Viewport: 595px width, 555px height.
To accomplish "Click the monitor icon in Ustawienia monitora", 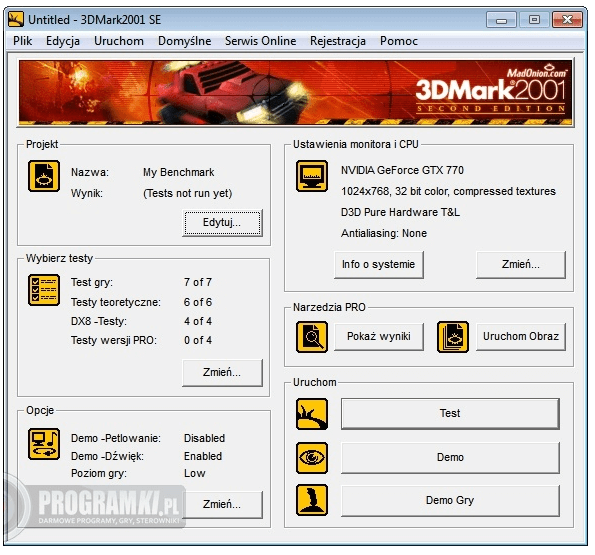I will click(x=312, y=176).
